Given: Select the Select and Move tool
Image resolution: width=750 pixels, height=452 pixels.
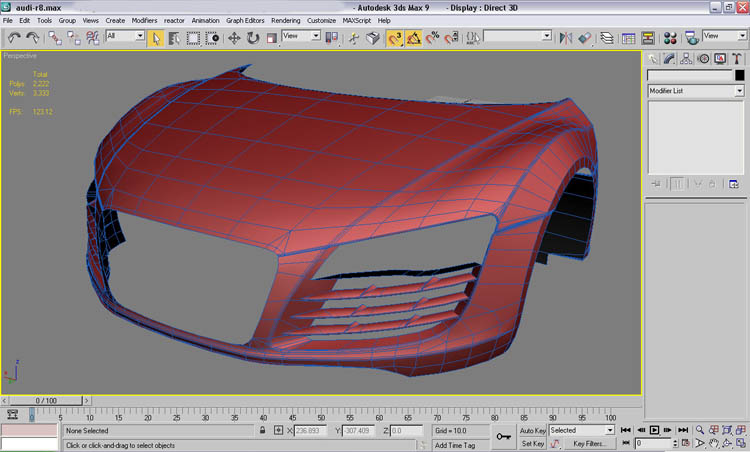Looking at the screenshot, I should (x=234, y=38).
